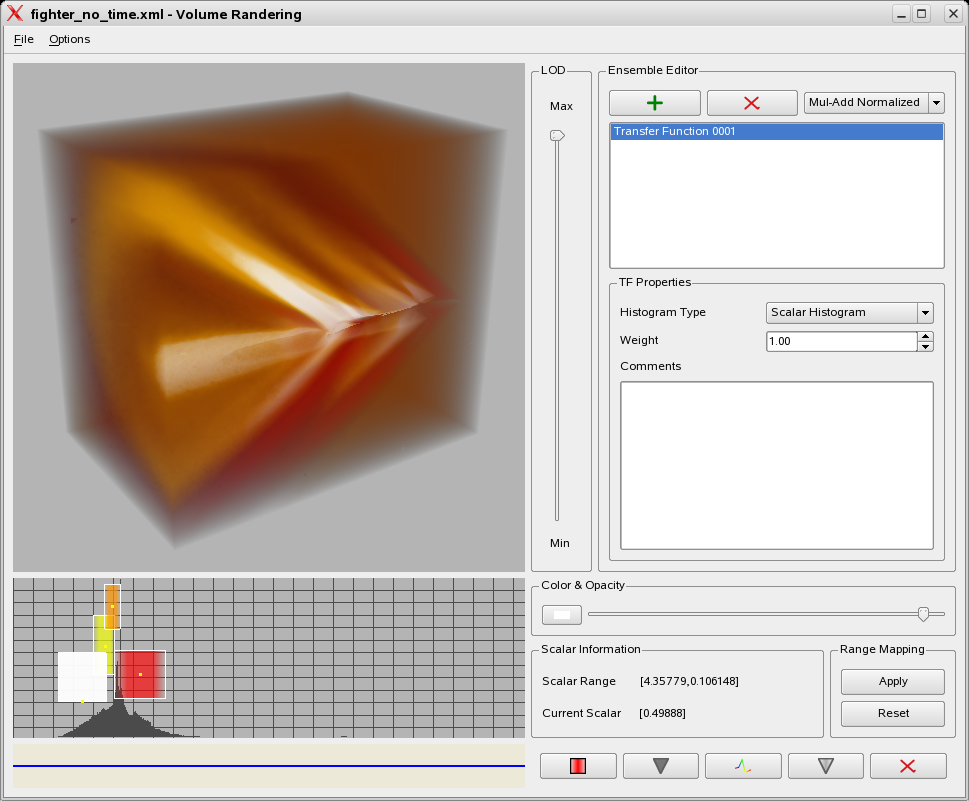Click the volume rendering viewport
Viewport: 969px width, 801px height.
pyautogui.click(x=269, y=317)
